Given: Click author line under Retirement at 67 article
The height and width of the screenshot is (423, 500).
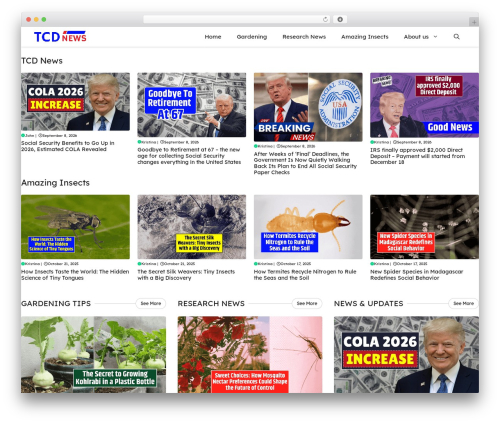Looking at the screenshot, I should click(168, 142).
